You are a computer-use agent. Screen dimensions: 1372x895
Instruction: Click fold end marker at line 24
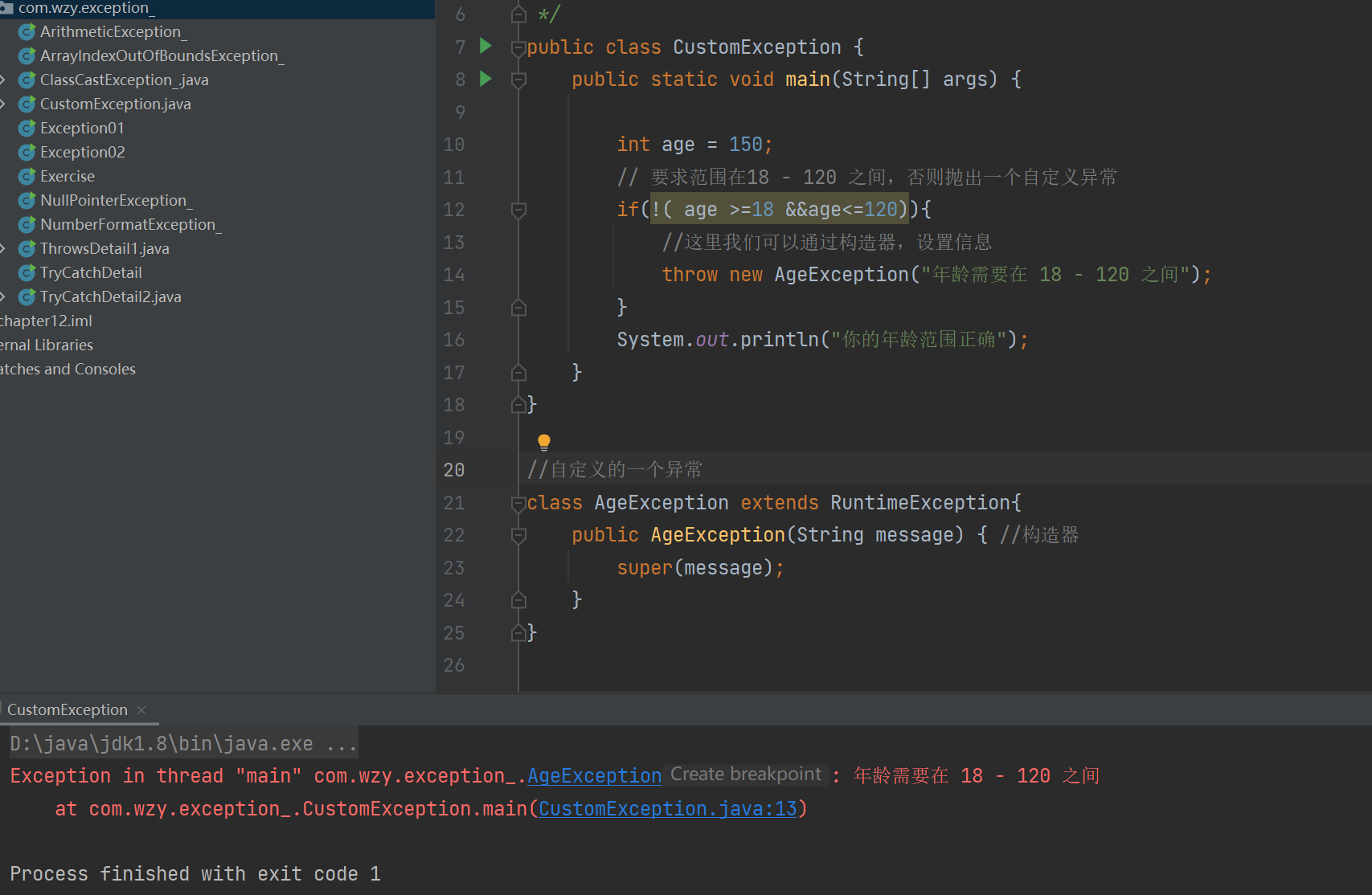click(518, 600)
